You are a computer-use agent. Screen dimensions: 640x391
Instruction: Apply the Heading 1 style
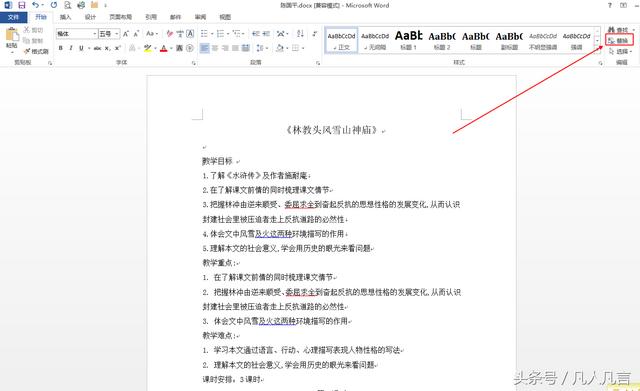pos(409,40)
